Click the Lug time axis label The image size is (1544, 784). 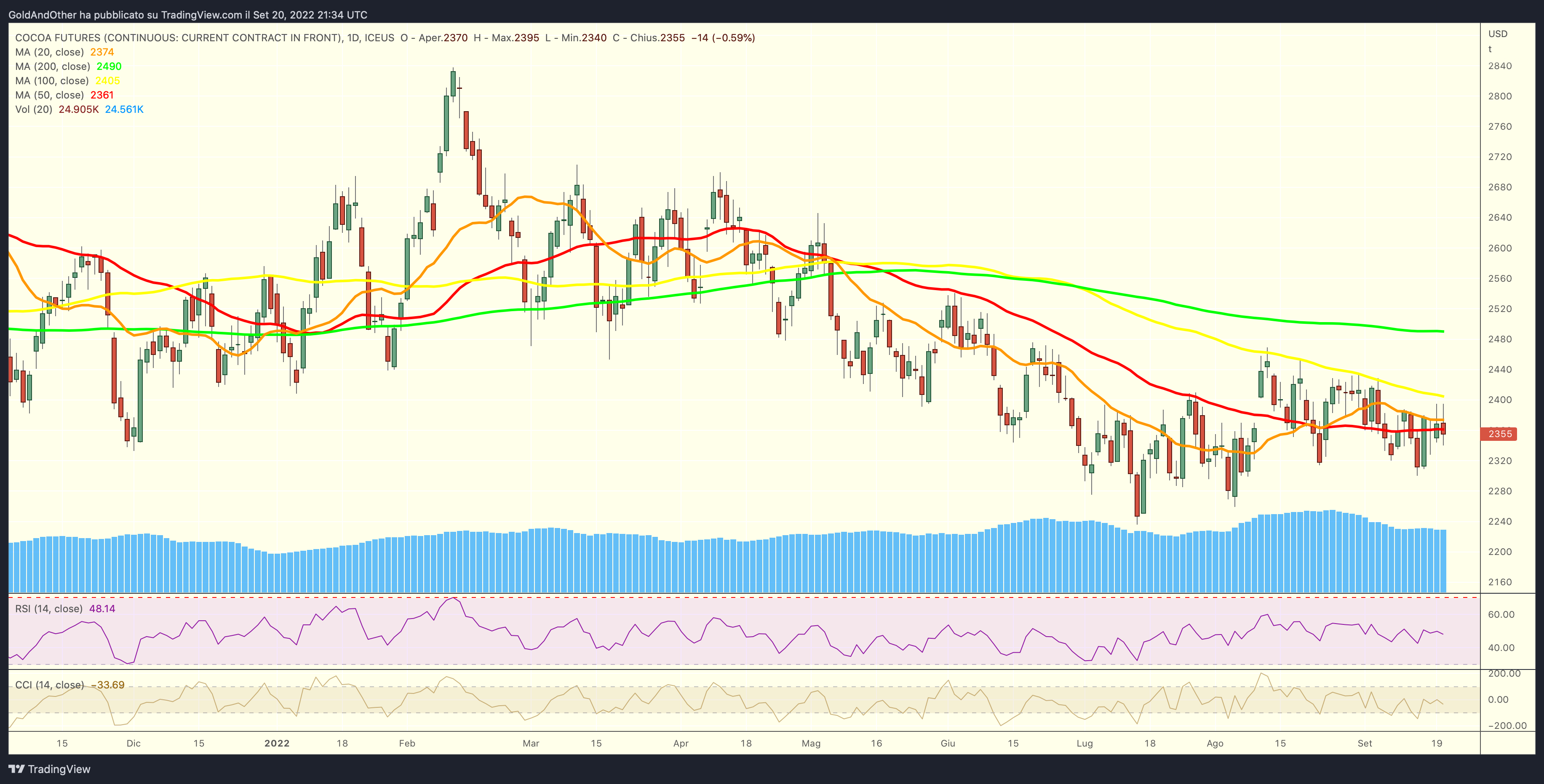click(x=1084, y=743)
